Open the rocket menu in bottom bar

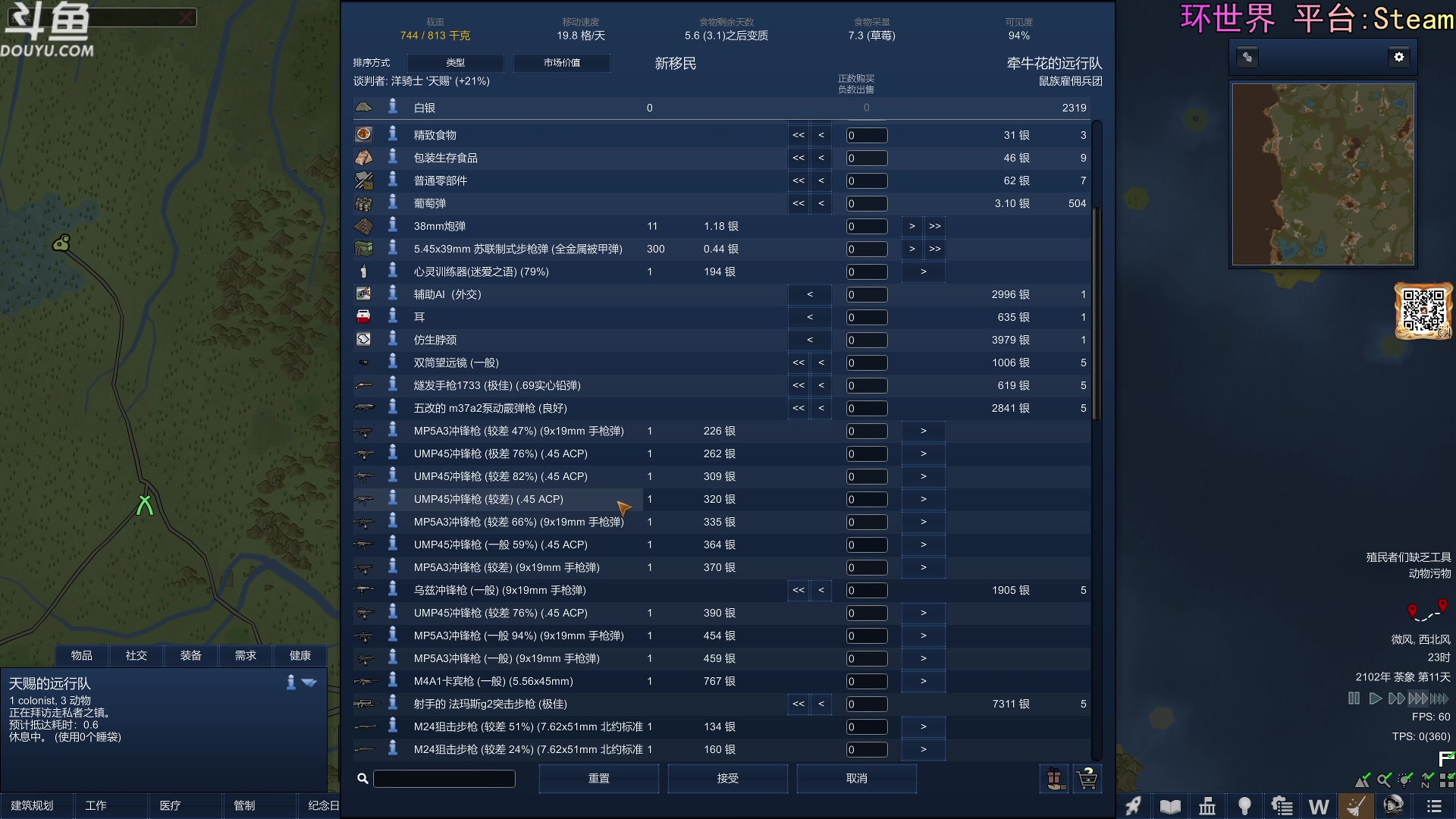point(1133,806)
